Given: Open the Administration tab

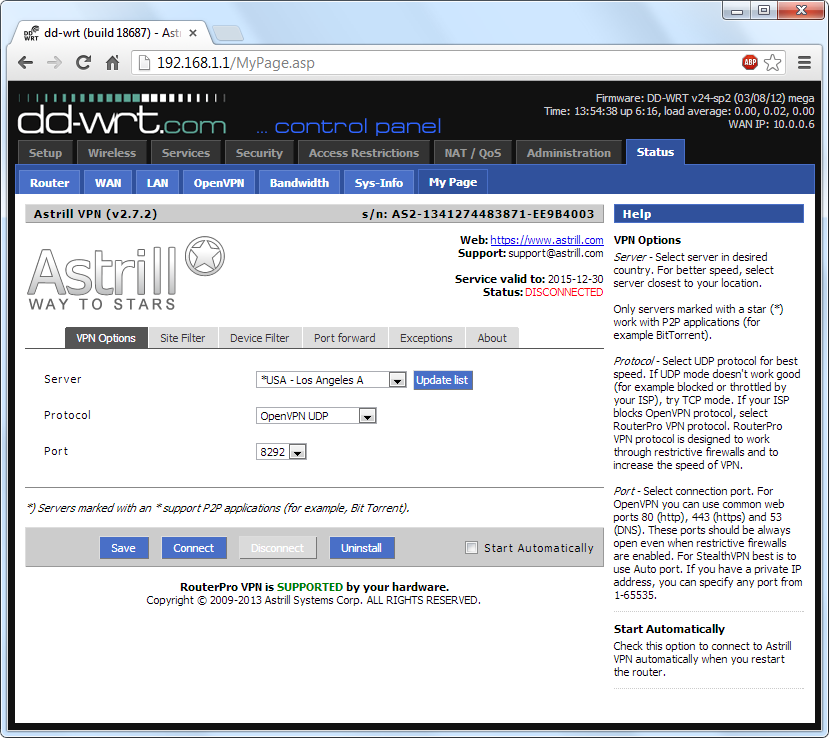Looking at the screenshot, I should point(568,153).
